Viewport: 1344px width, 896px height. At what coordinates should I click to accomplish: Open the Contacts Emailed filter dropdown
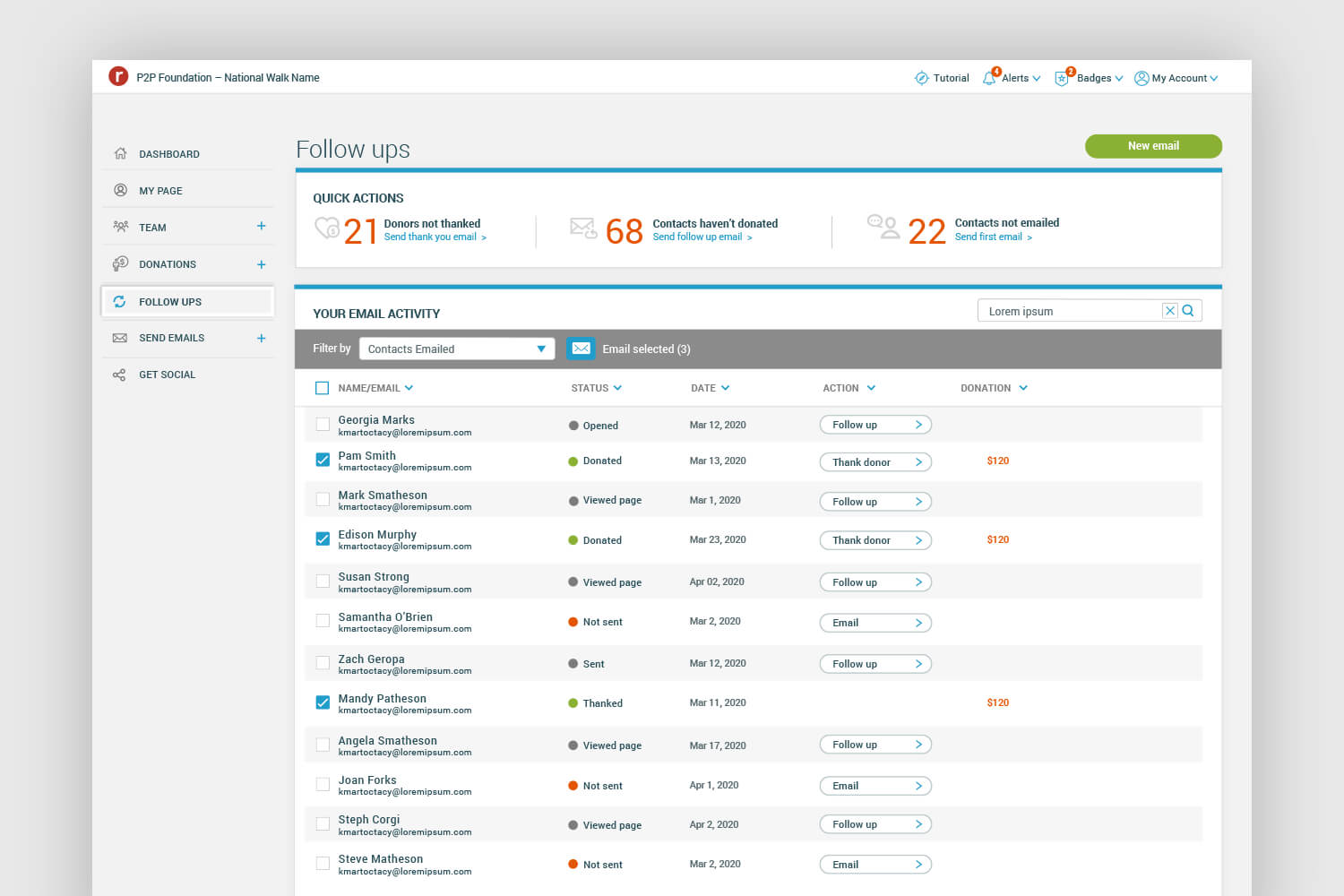tap(457, 349)
